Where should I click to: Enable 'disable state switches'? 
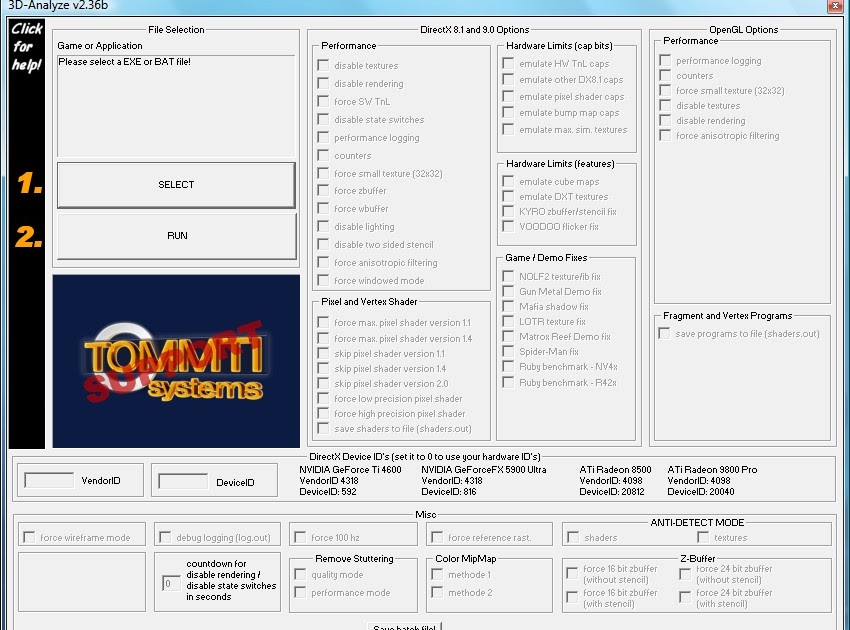pos(323,119)
